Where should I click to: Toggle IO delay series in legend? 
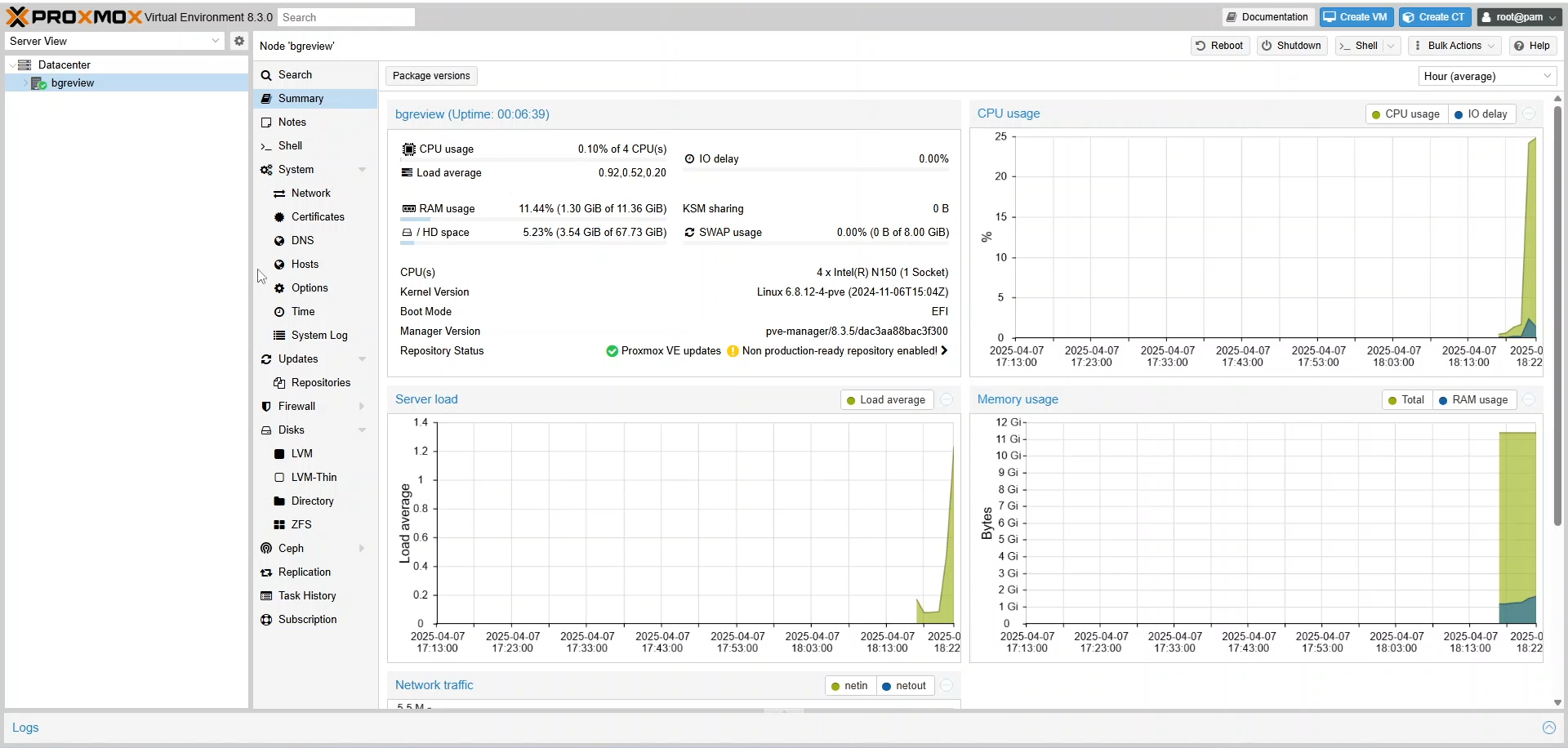pyautogui.click(x=1481, y=114)
